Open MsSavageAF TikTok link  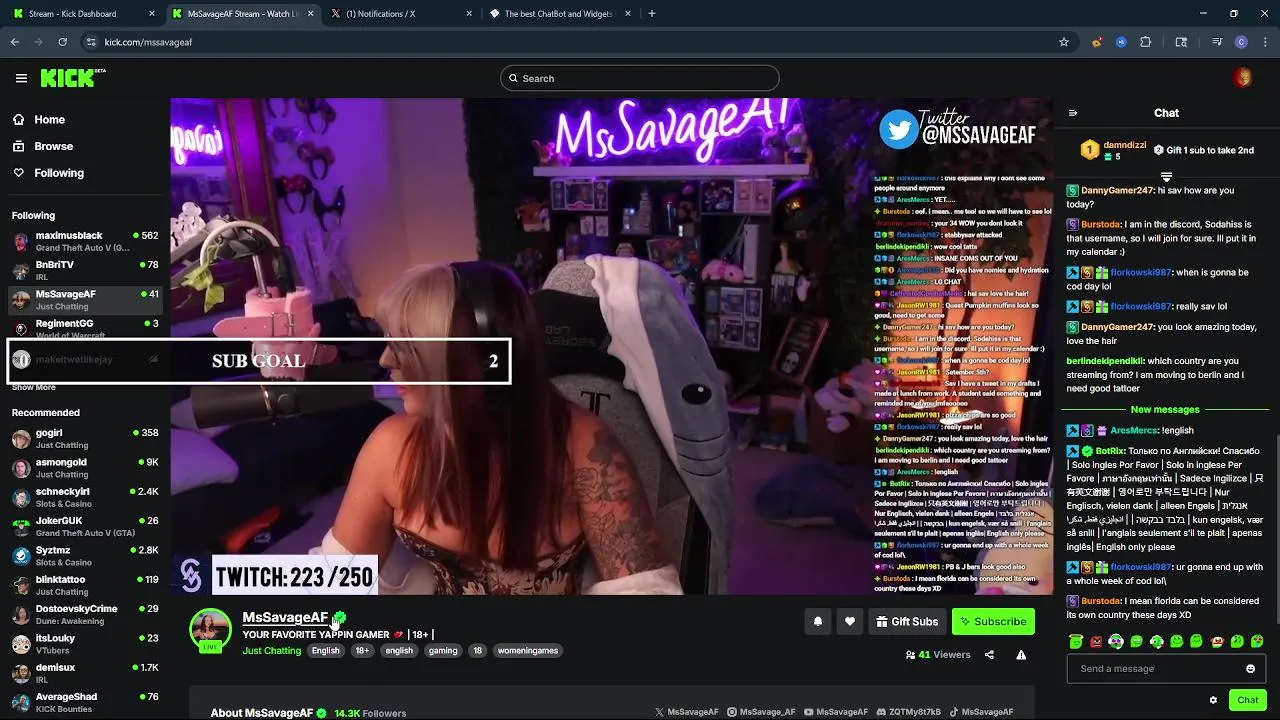pos(981,712)
